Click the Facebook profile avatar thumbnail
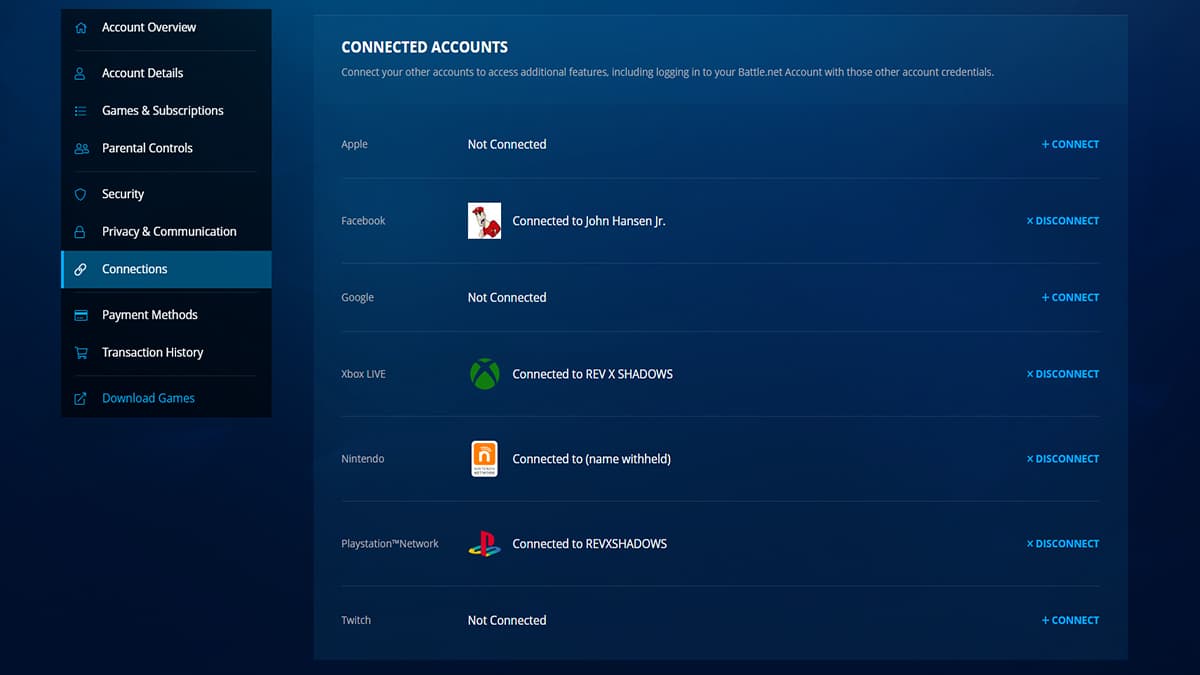 484,221
